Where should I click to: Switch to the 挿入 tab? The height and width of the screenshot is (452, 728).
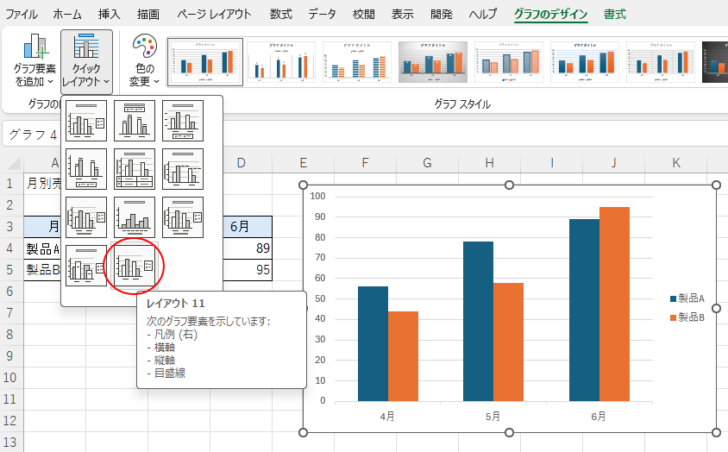[110, 14]
